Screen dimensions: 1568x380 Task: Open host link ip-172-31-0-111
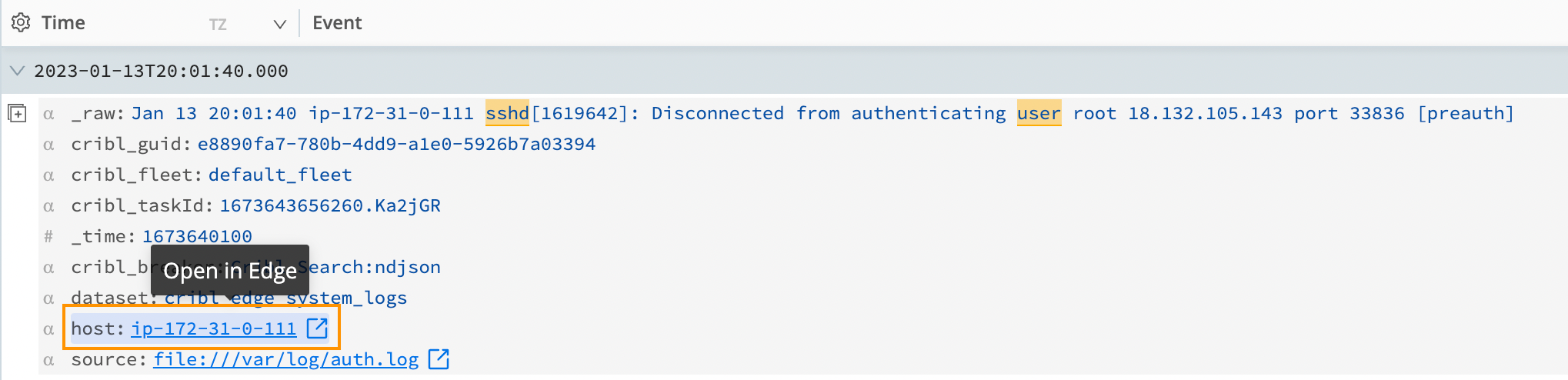click(213, 328)
